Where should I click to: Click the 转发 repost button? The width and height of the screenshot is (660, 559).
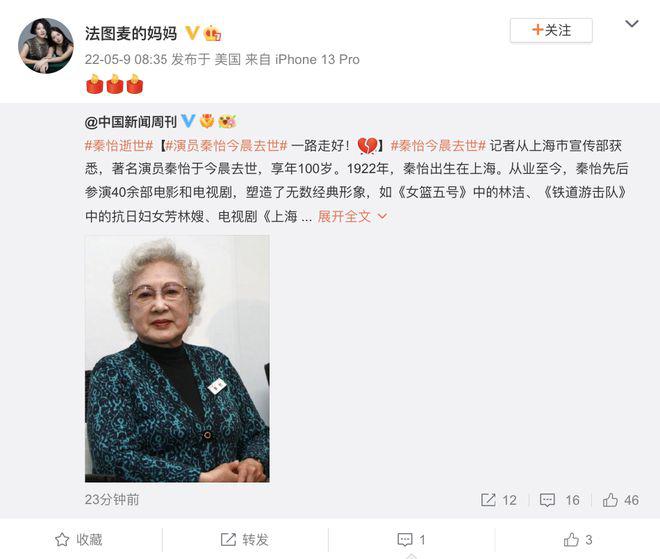[x=245, y=540]
